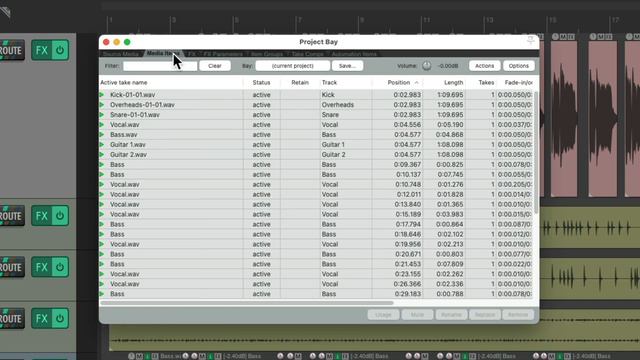Open the Options menu button
The image size is (640, 360).
[x=518, y=66]
